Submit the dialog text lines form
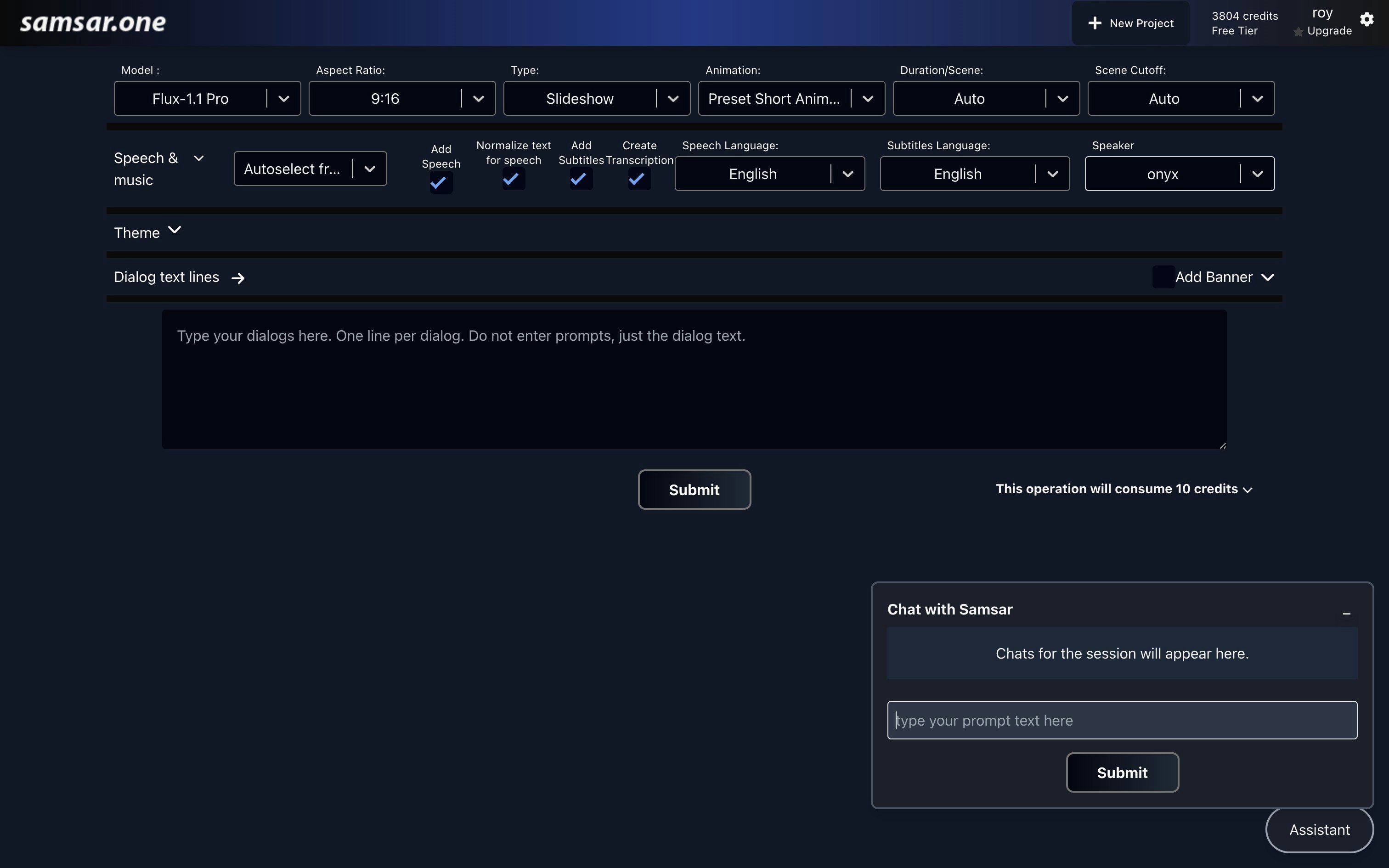Screen dimensions: 1389x868 694,490
